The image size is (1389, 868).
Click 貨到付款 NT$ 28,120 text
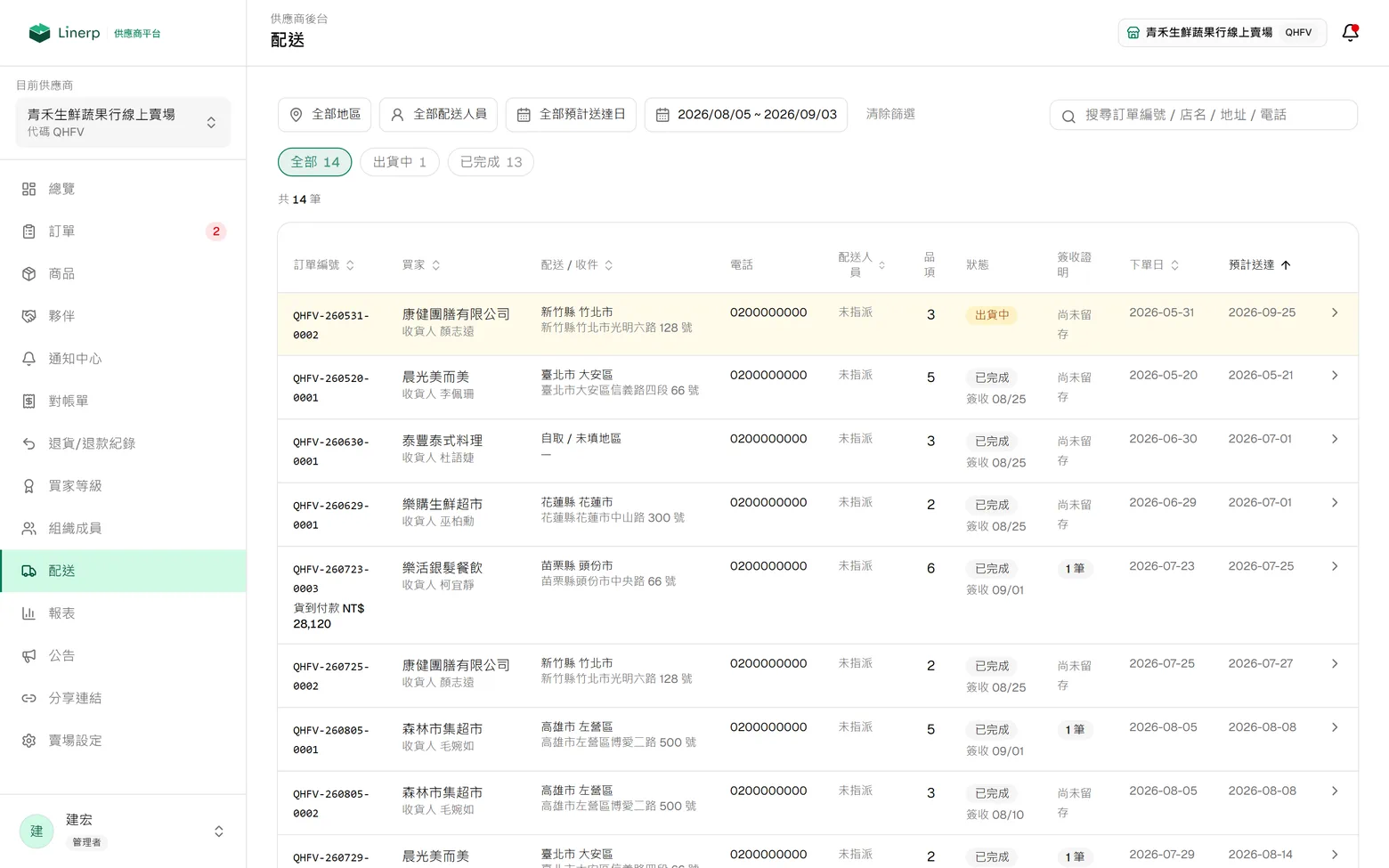329,616
